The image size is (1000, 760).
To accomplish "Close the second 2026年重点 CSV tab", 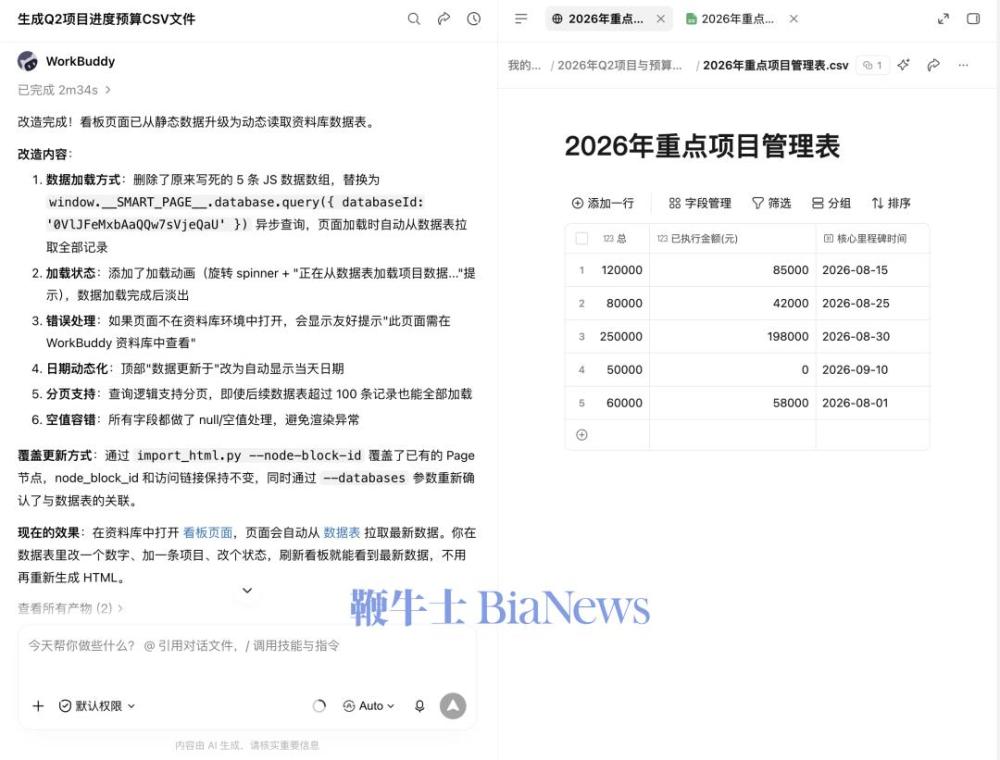I will click(793, 19).
